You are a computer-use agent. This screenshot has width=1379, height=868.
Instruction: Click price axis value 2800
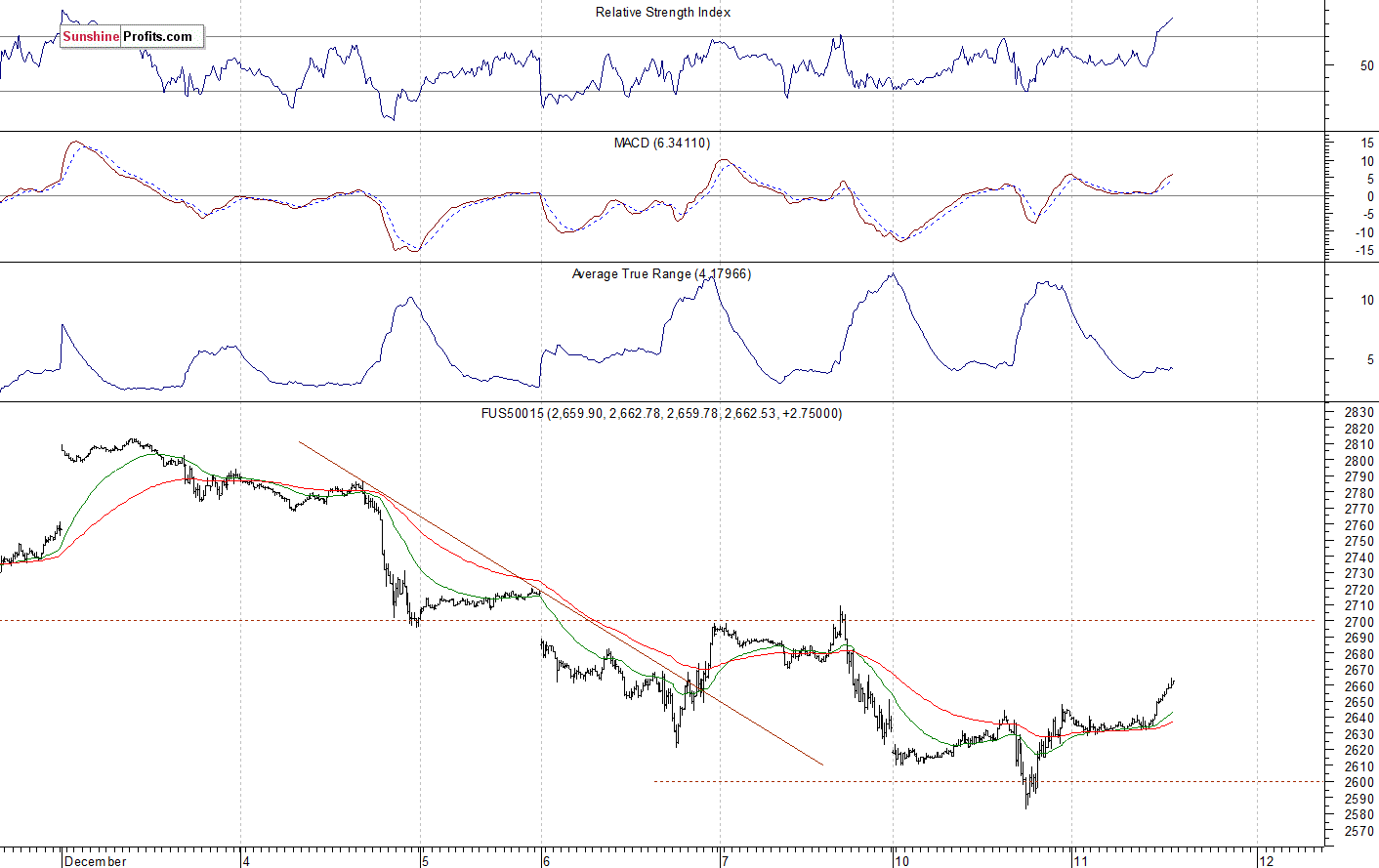(x=1359, y=462)
